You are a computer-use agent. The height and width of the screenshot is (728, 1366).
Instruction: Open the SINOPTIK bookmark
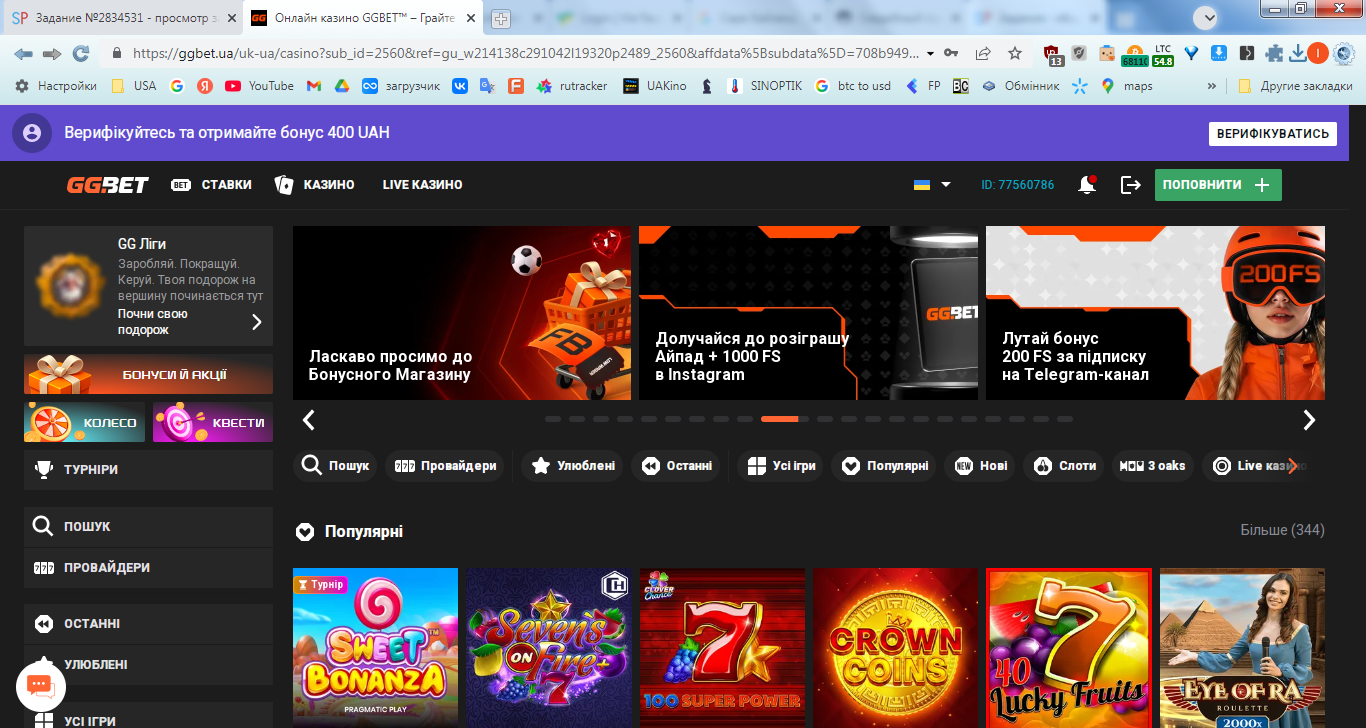[x=765, y=86]
